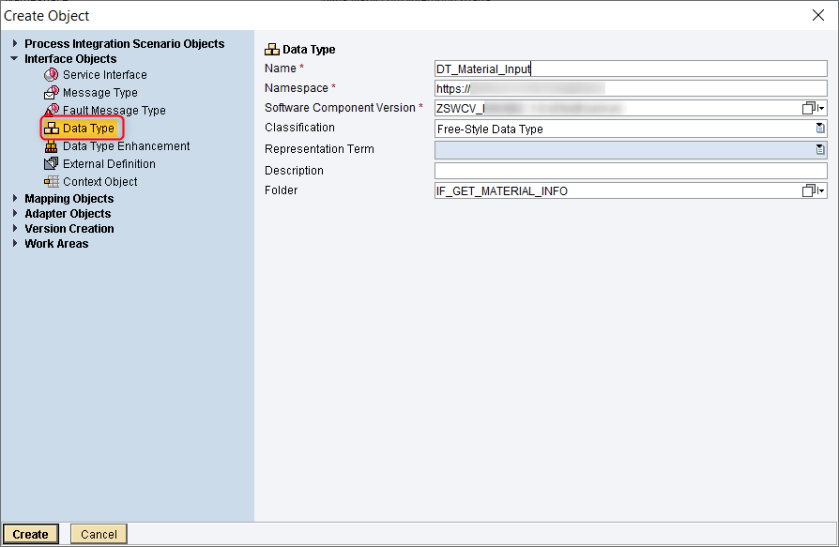Expand the Adapter Objects node

click(14, 214)
